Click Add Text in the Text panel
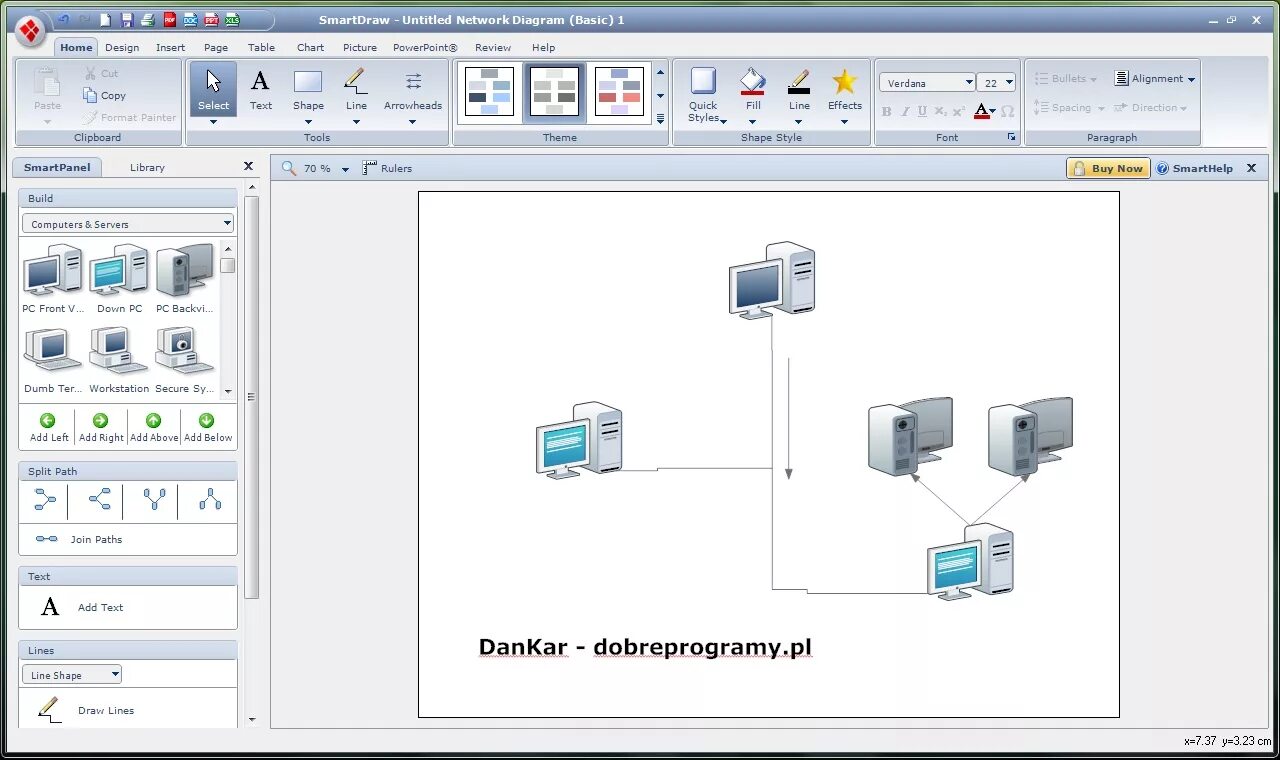This screenshot has width=1280, height=760. [82, 607]
